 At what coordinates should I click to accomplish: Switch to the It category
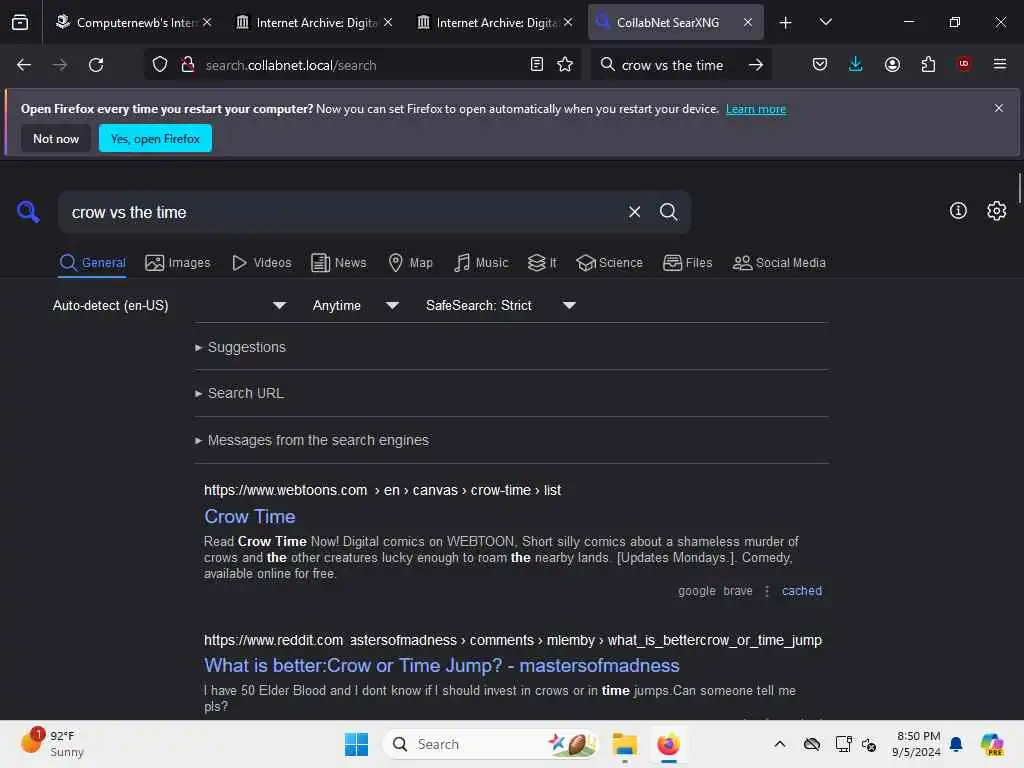pos(542,263)
